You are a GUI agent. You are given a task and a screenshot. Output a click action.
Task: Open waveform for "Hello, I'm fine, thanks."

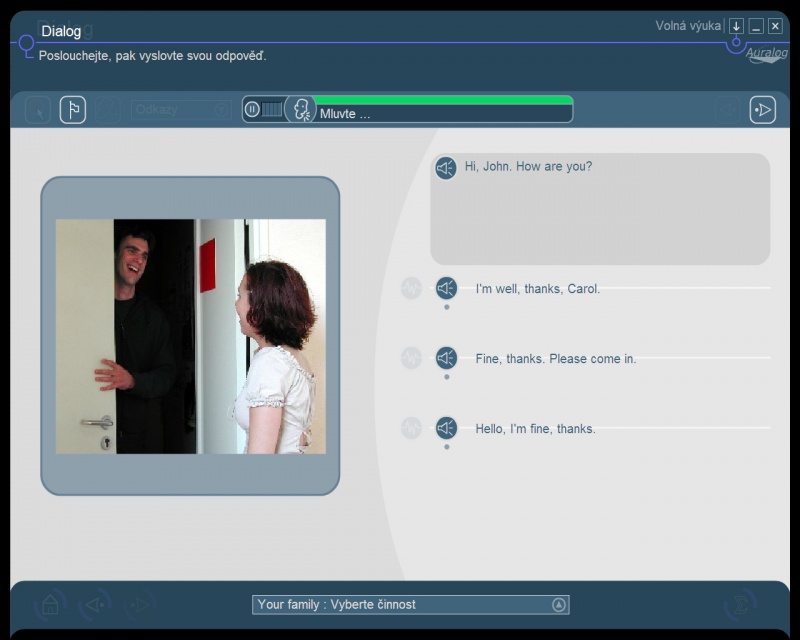tap(411, 428)
